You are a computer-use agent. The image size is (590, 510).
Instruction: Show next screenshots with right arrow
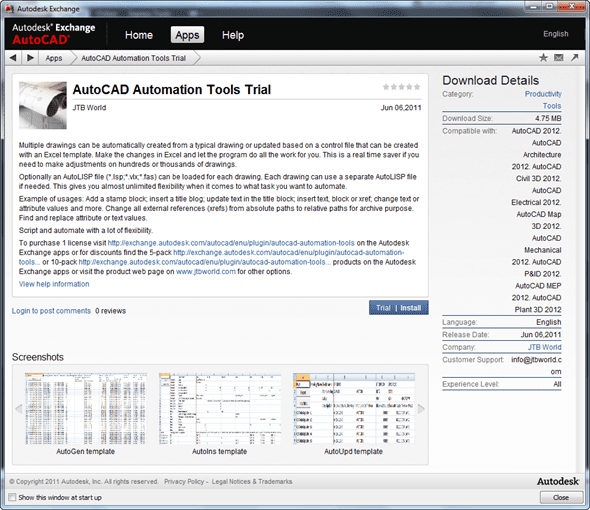point(421,408)
